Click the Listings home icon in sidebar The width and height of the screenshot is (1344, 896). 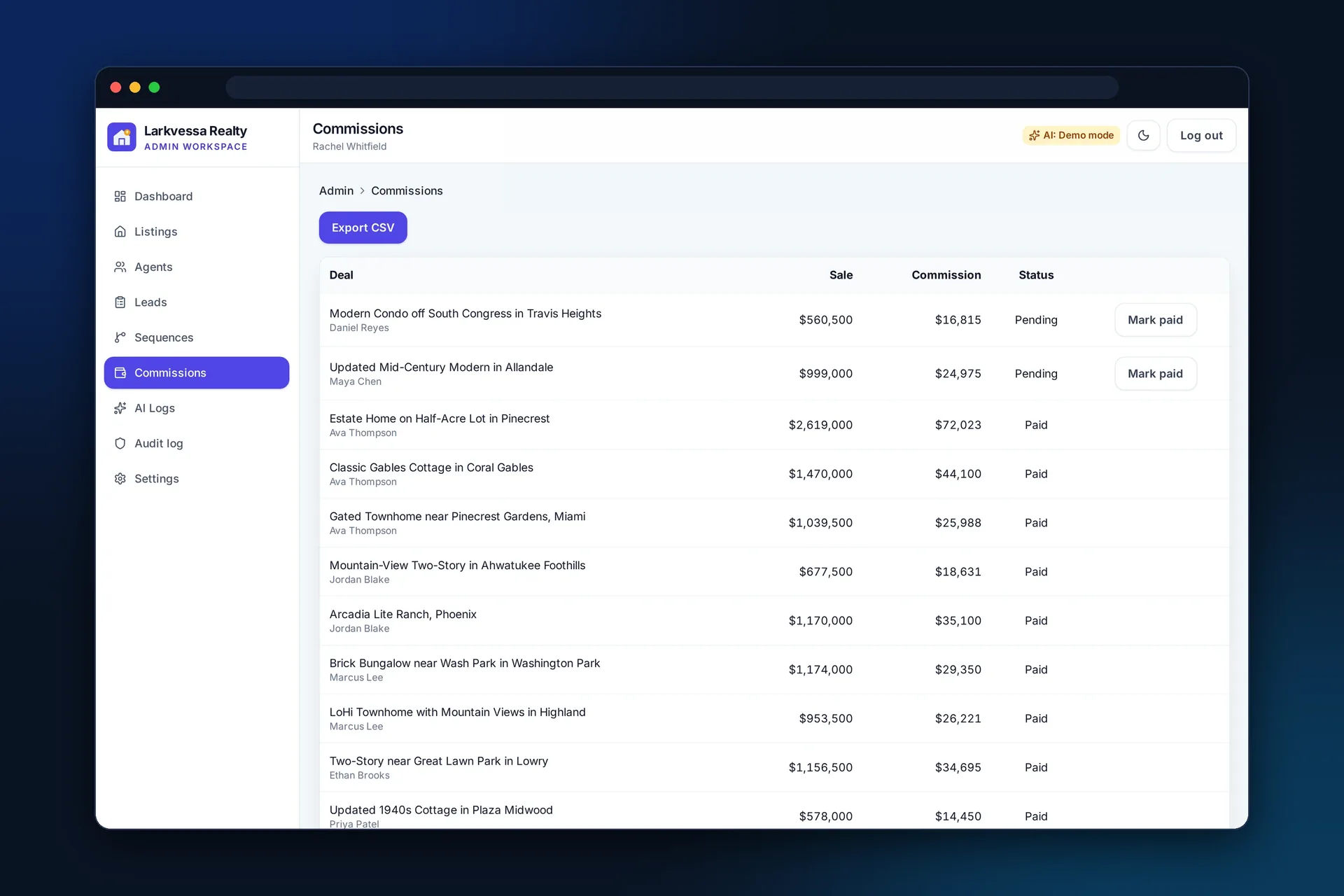(x=120, y=232)
